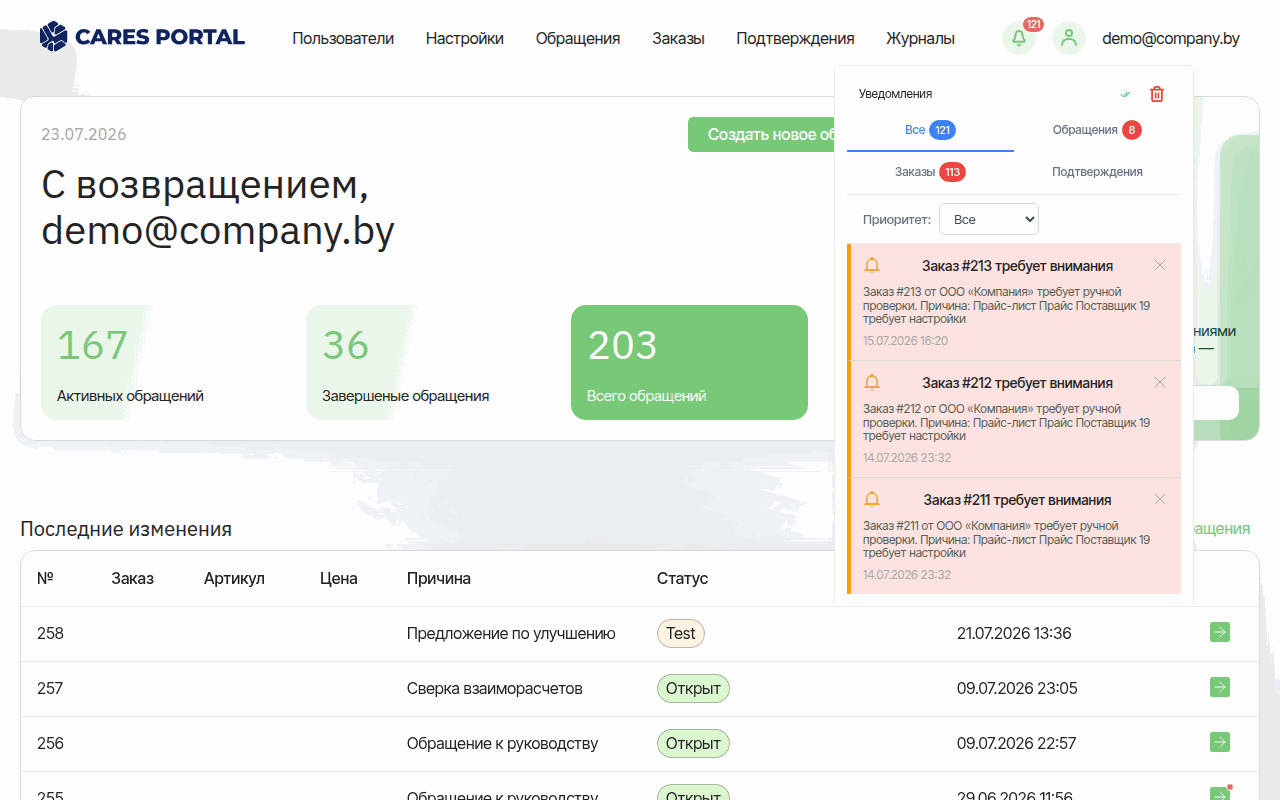Screen dimensions: 1280x800
Task: Dismiss the Заказ #211 notification
Action: click(x=1160, y=499)
